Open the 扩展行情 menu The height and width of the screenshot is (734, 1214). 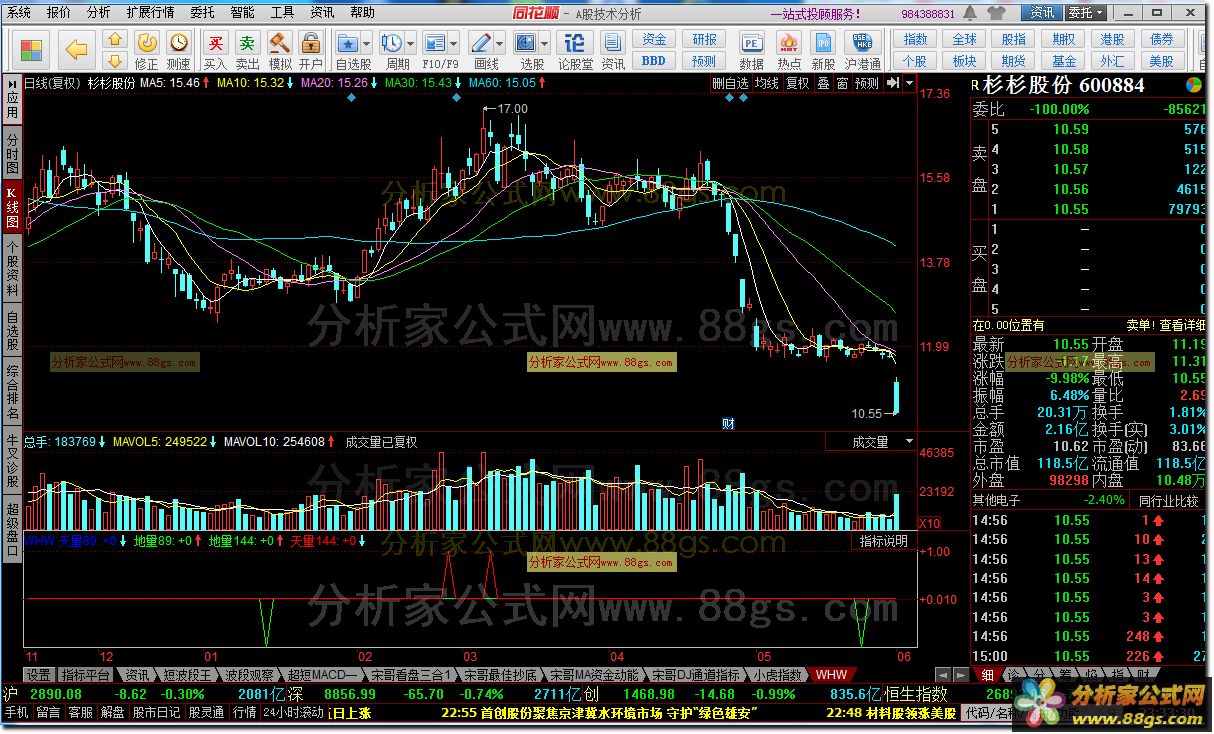pos(150,13)
